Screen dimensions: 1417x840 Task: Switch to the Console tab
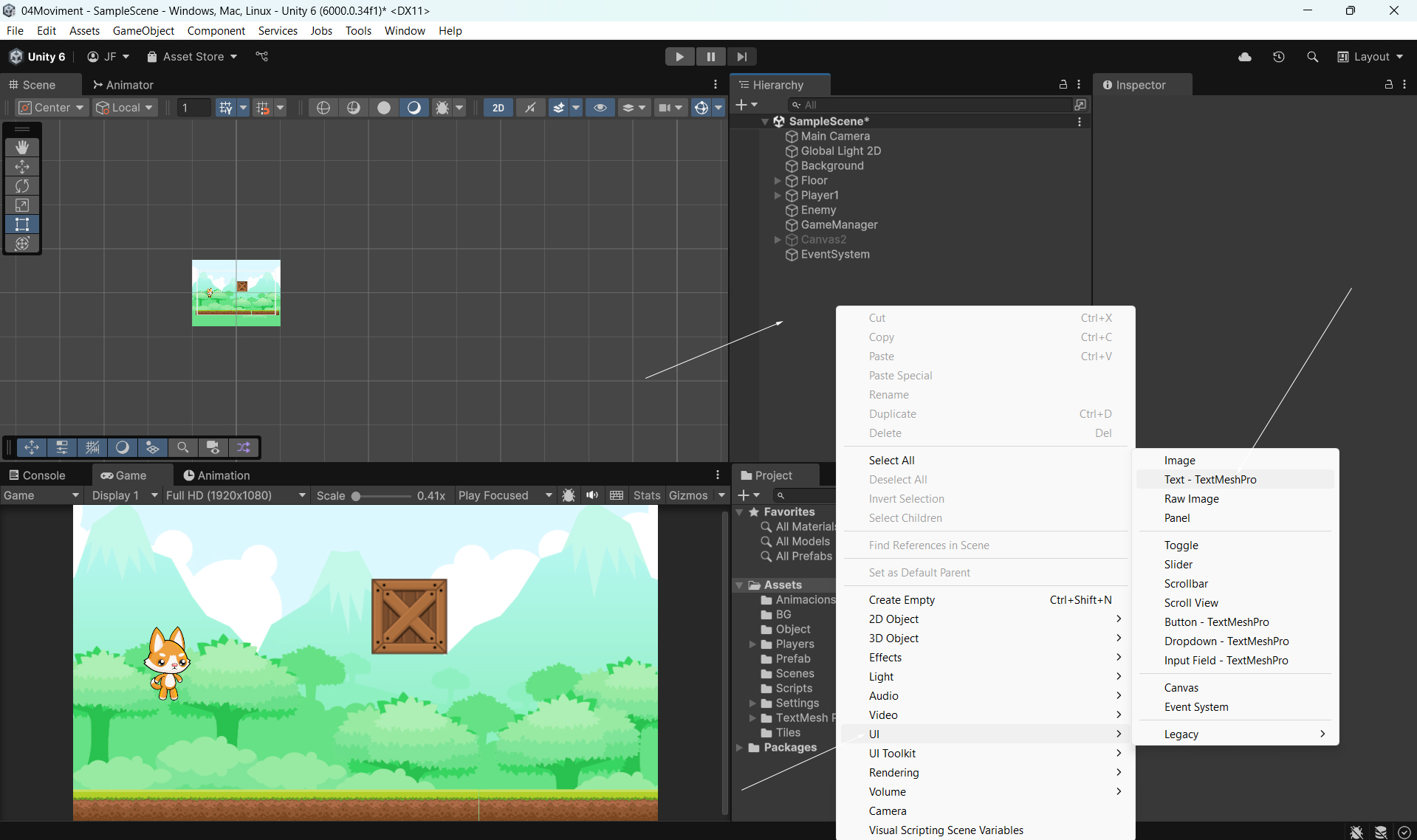click(x=38, y=475)
